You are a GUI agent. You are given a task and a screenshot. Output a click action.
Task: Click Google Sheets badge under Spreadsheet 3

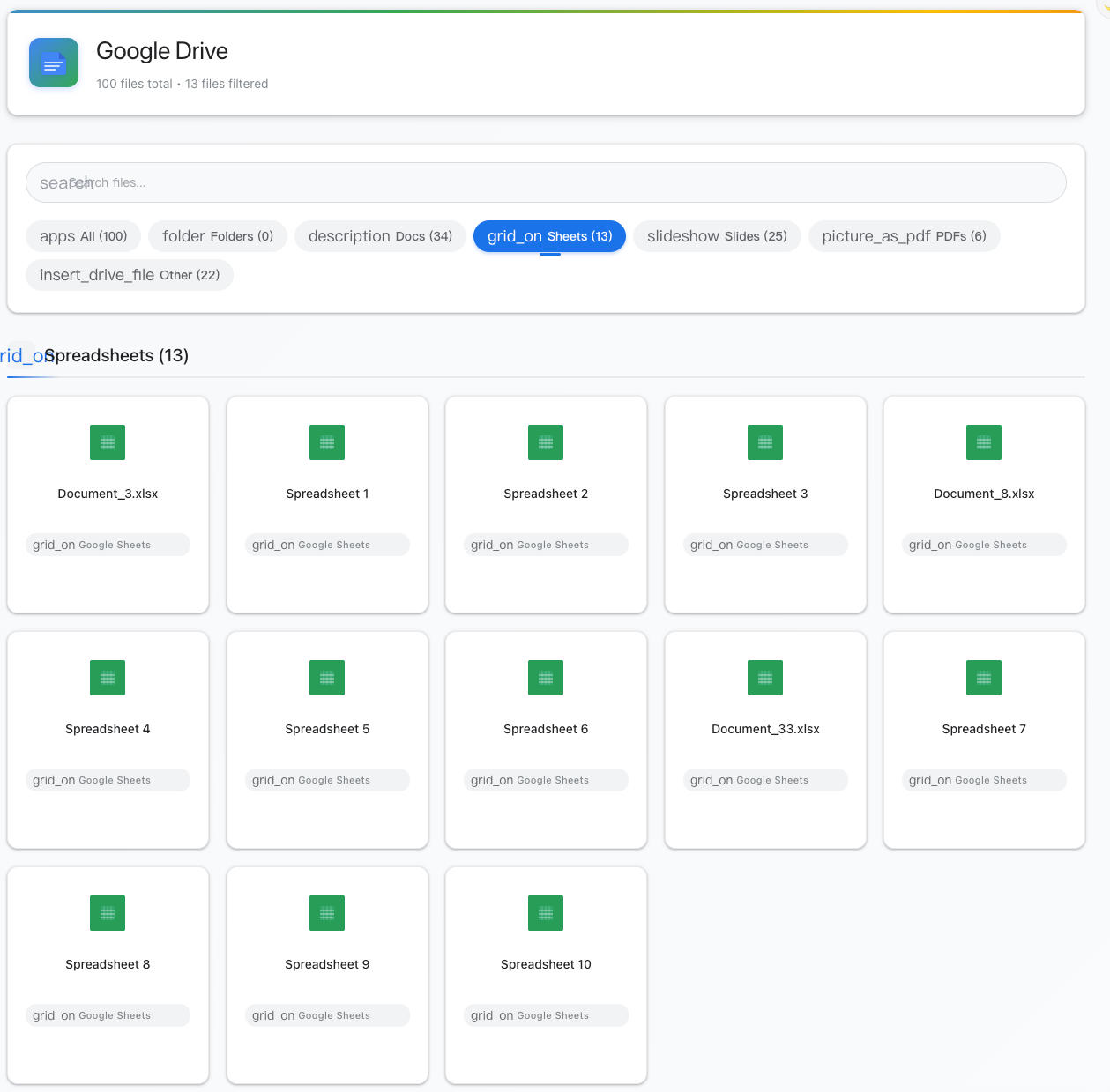click(765, 545)
